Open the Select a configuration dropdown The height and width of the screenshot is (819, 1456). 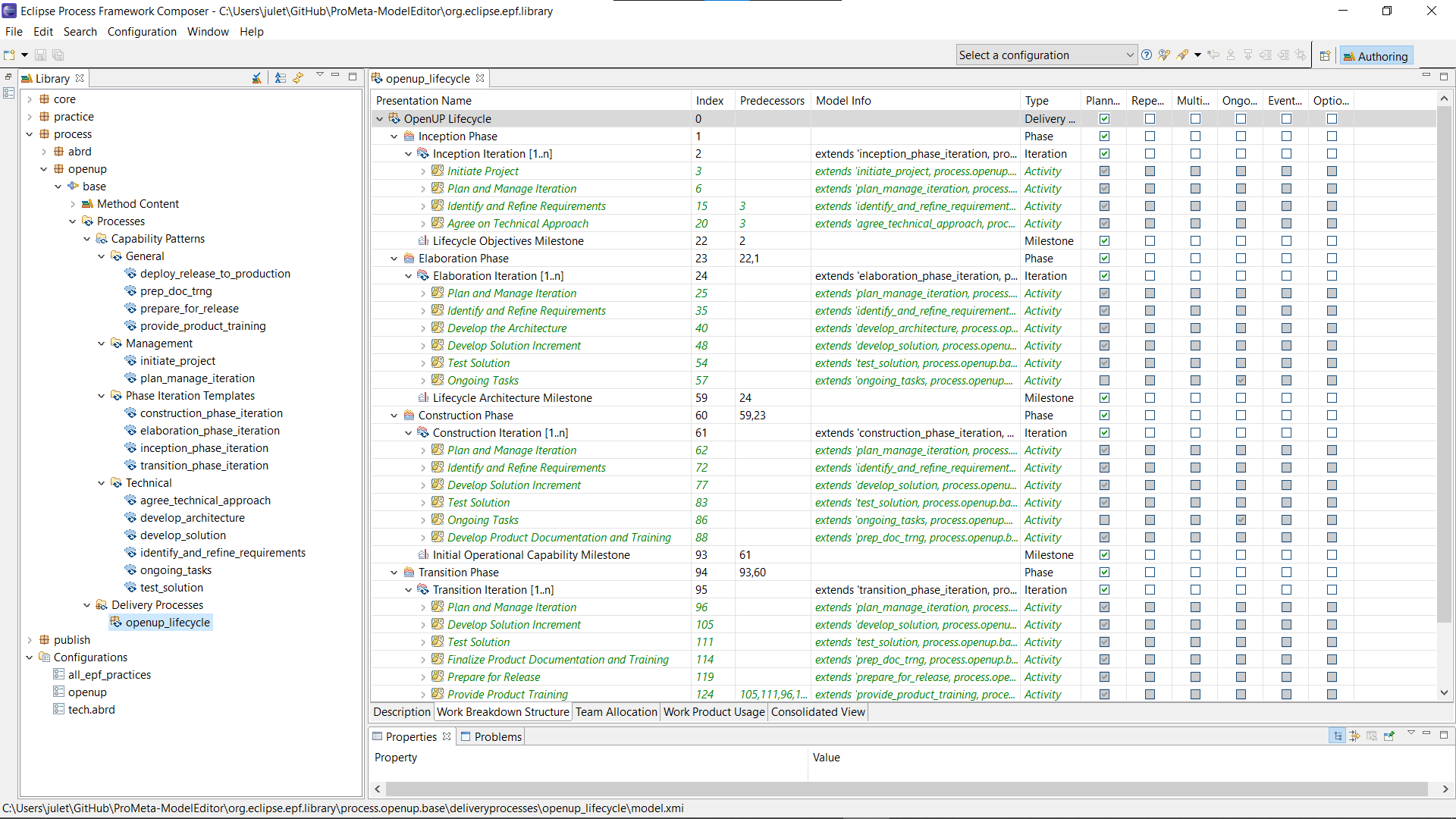tap(1129, 55)
